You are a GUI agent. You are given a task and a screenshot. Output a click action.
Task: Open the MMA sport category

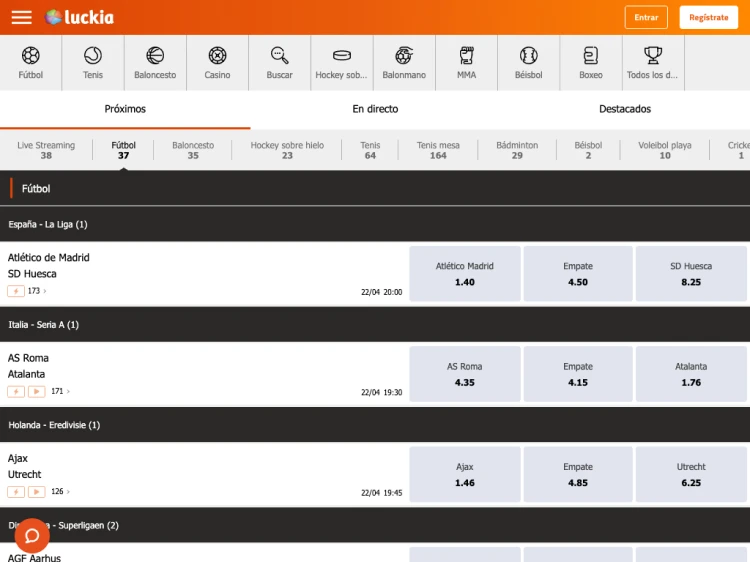(466, 62)
